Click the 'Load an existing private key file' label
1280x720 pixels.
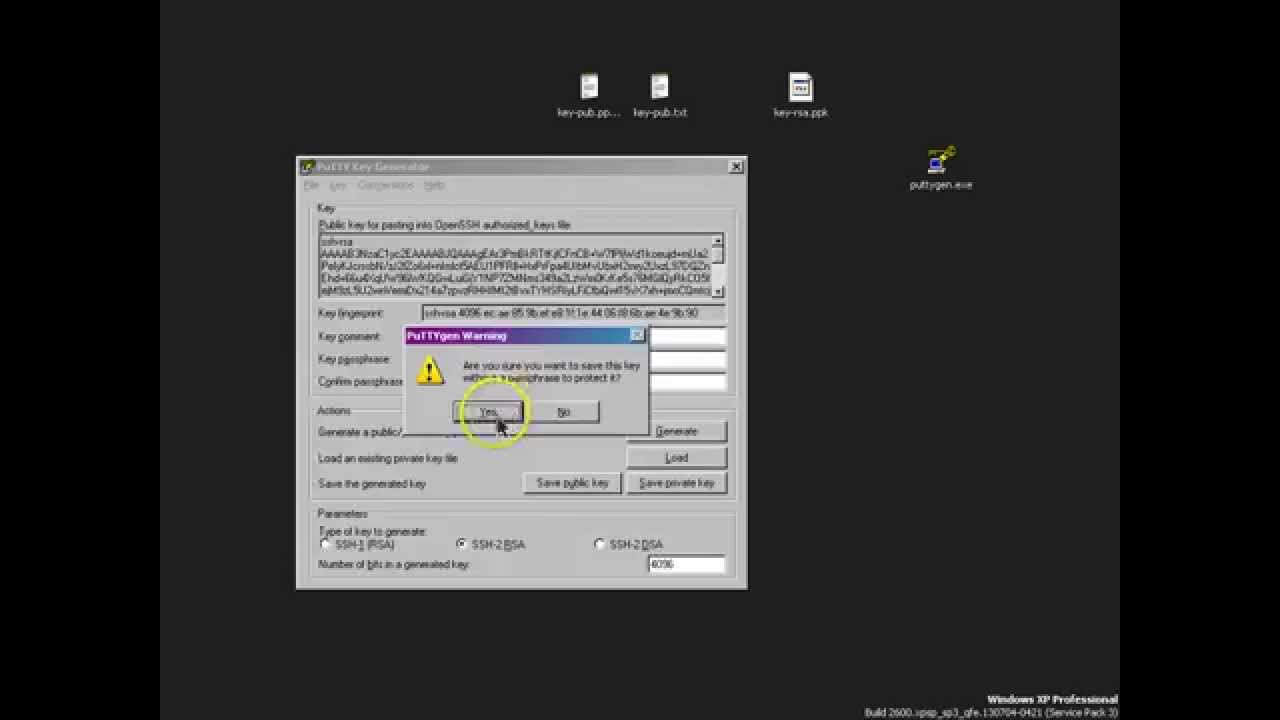[388, 458]
